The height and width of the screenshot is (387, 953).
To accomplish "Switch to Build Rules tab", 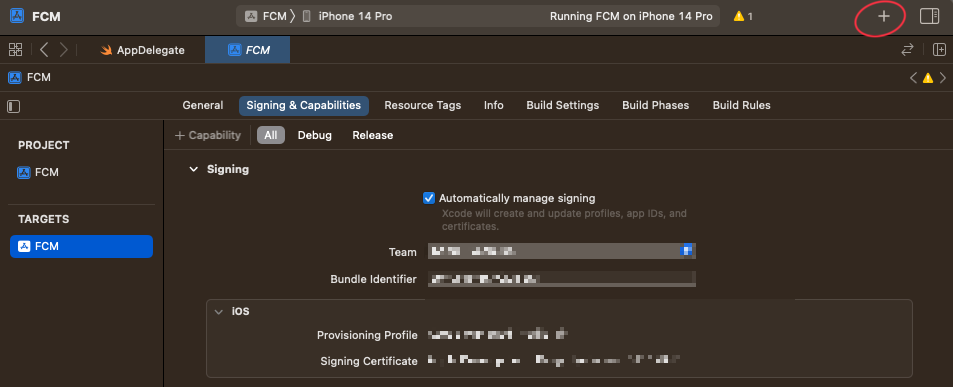I will click(x=741, y=105).
